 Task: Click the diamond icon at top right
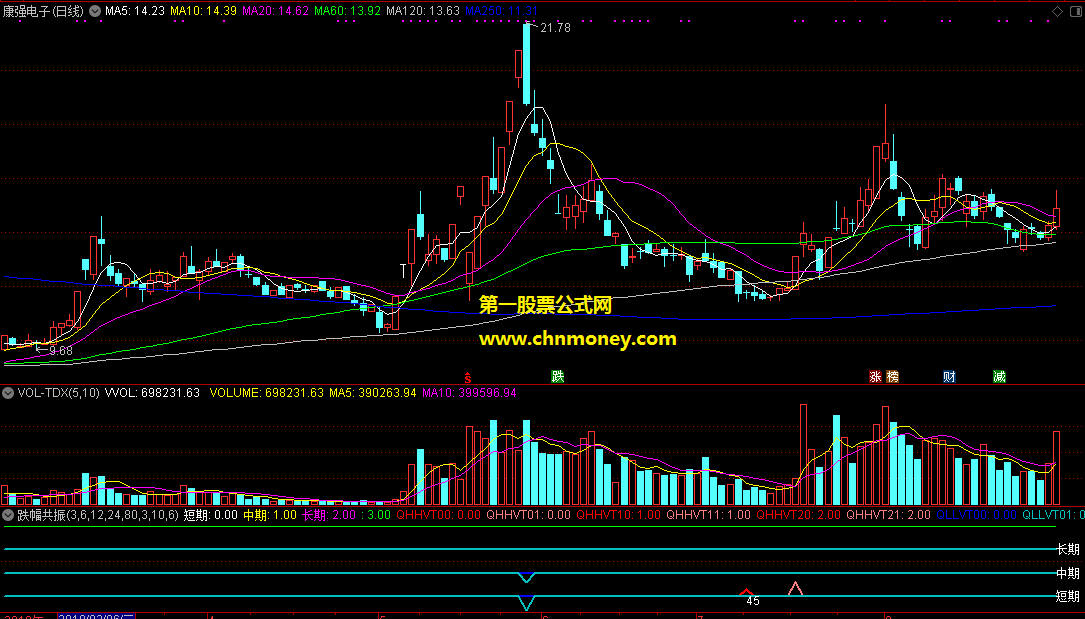coord(1057,11)
